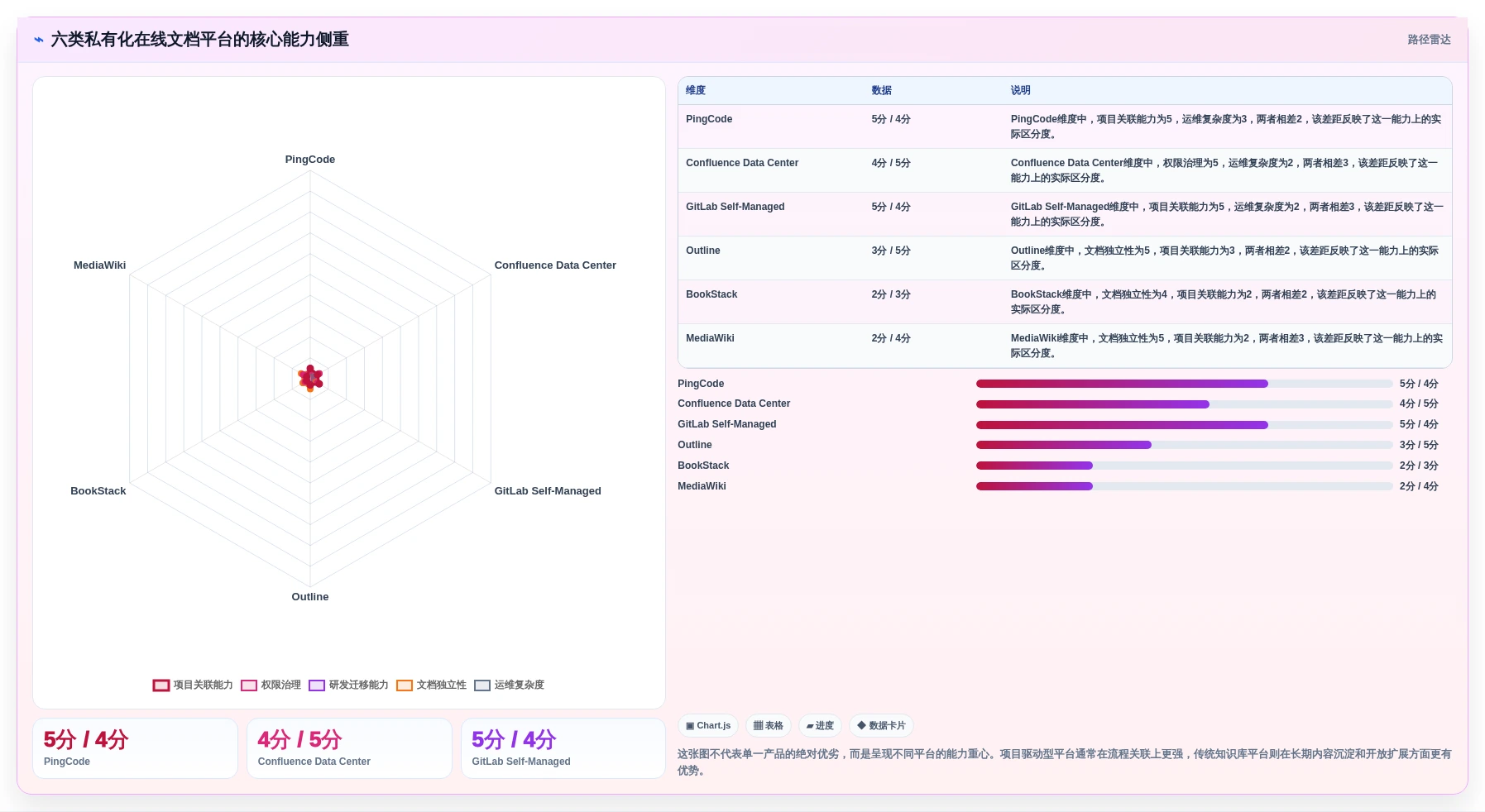Viewport: 1485px width, 812px height.
Task: Click the page title 六类私有化在线文档平台的核心能力侧重
Action: (x=200, y=40)
